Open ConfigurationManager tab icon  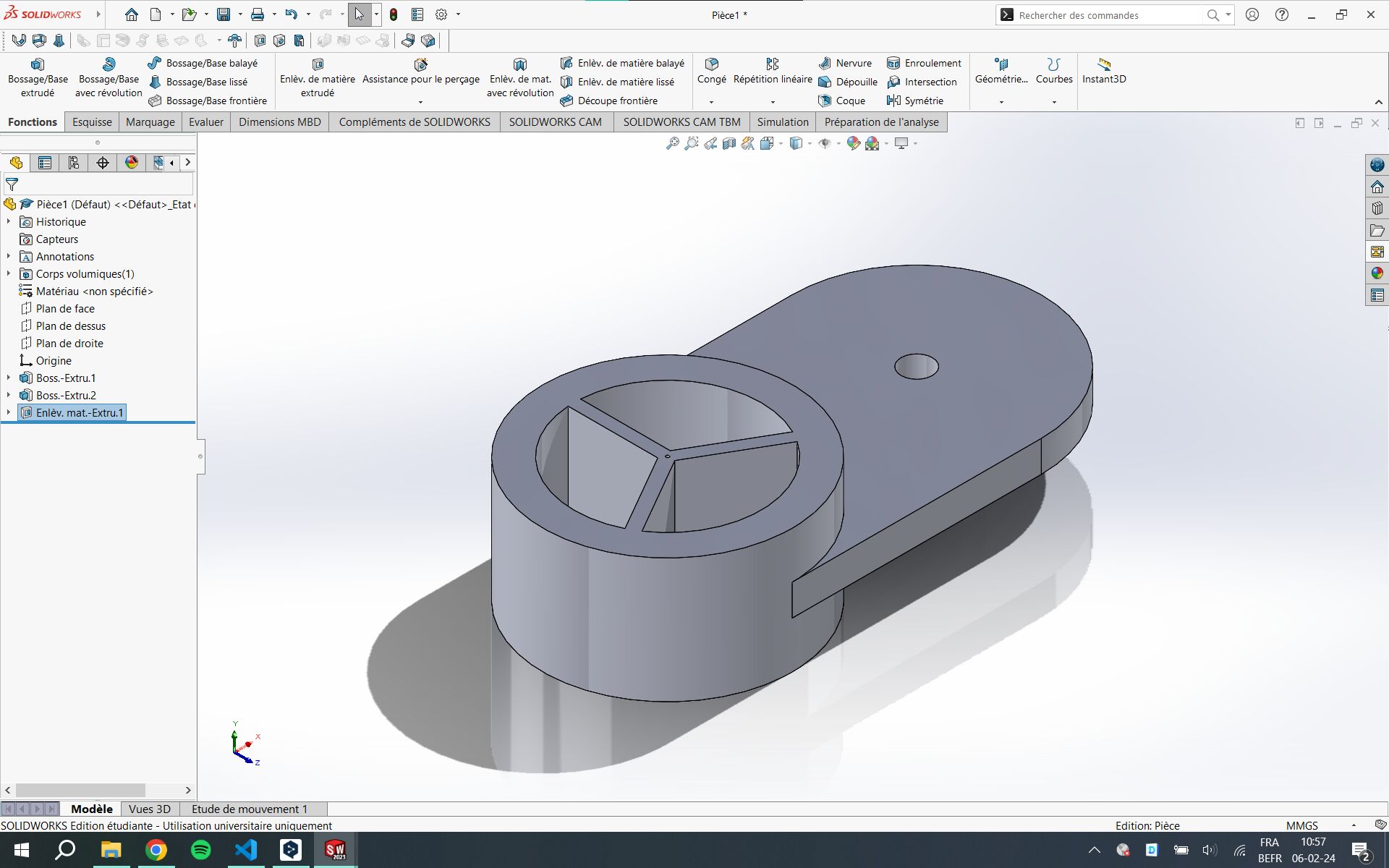click(74, 163)
